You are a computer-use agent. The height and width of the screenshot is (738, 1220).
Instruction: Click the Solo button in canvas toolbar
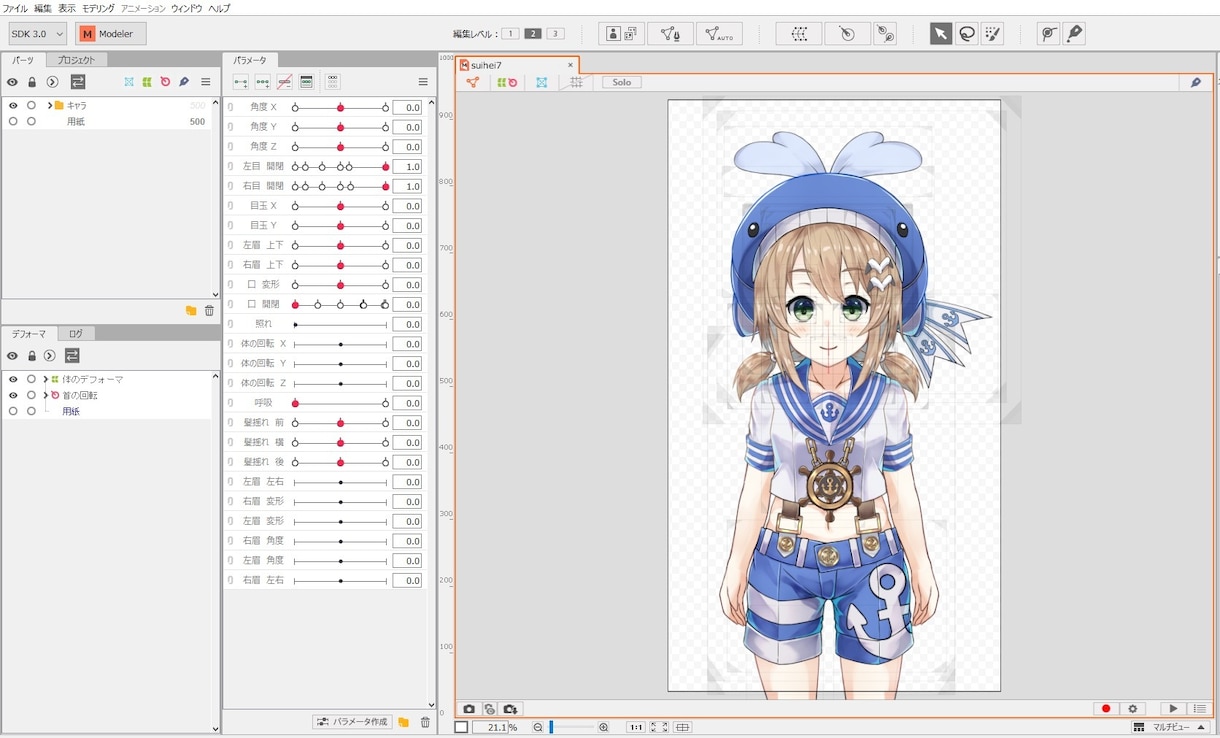tap(622, 82)
